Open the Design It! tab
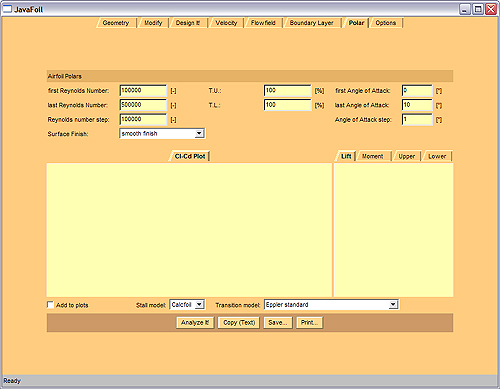This screenshot has height=389, width=500. tap(188, 23)
